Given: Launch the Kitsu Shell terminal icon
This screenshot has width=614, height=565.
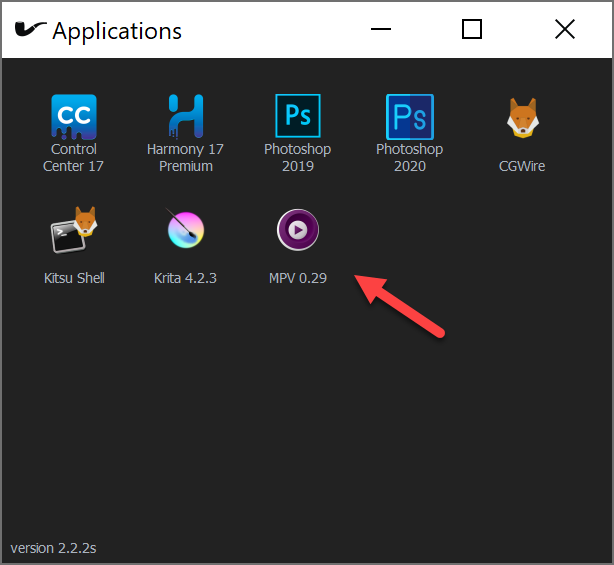Looking at the screenshot, I should point(74,229).
